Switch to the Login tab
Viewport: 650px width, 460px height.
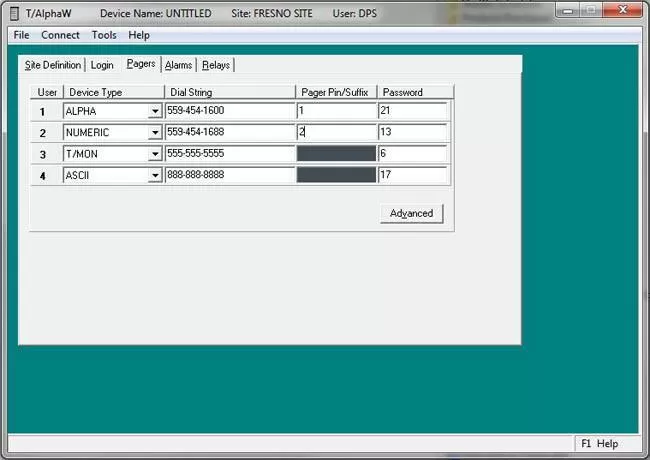pyautogui.click(x=102, y=65)
